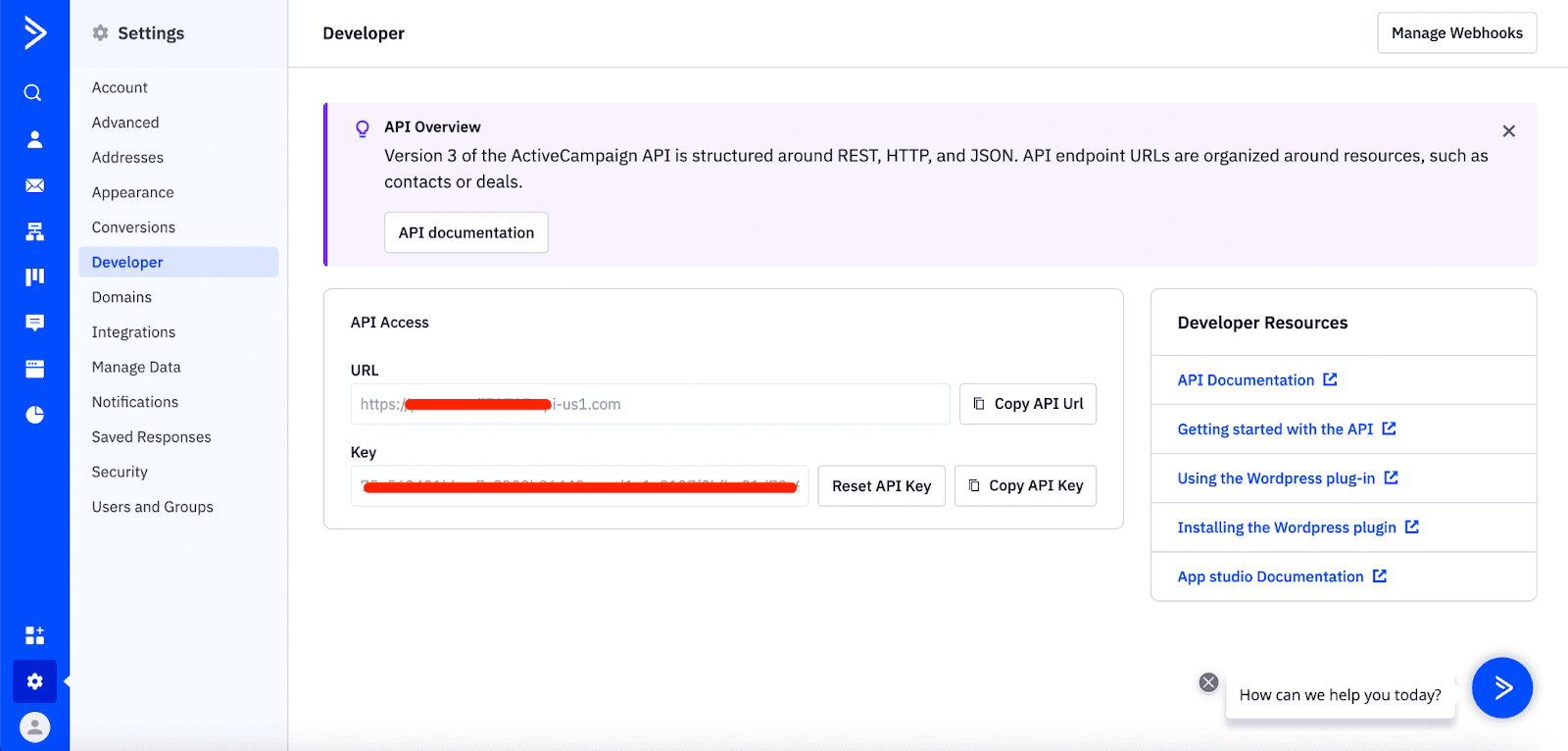This screenshot has width=1568, height=751.
Task: Open Conversations chat icon in sidebar
Action: point(34,323)
